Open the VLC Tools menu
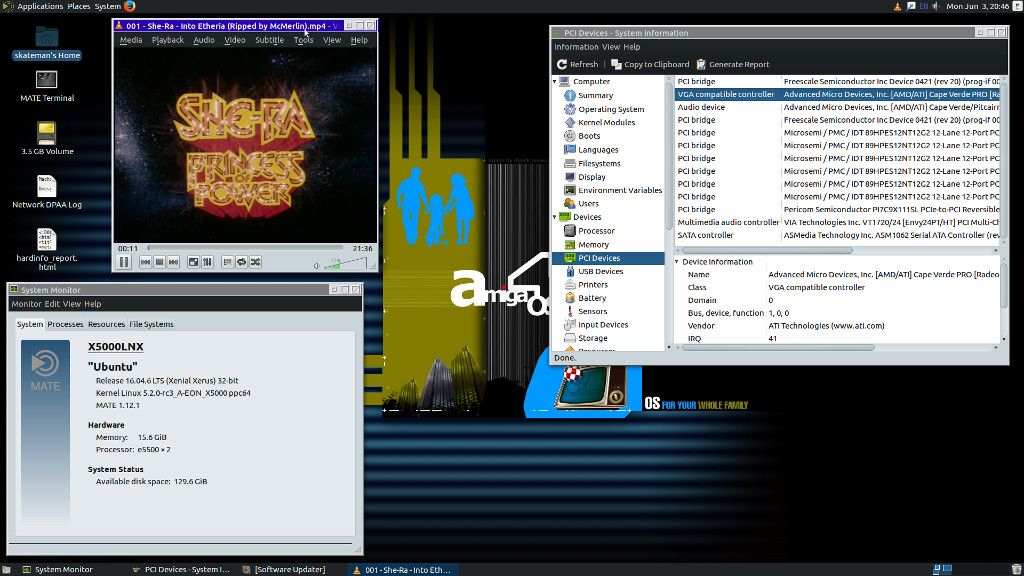The image size is (1024, 576). (303, 40)
